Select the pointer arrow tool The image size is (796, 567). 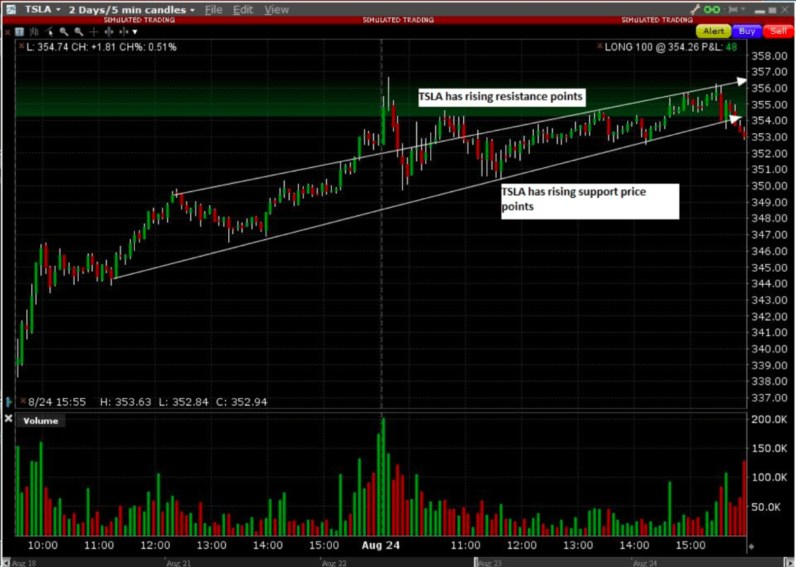click(x=49, y=31)
